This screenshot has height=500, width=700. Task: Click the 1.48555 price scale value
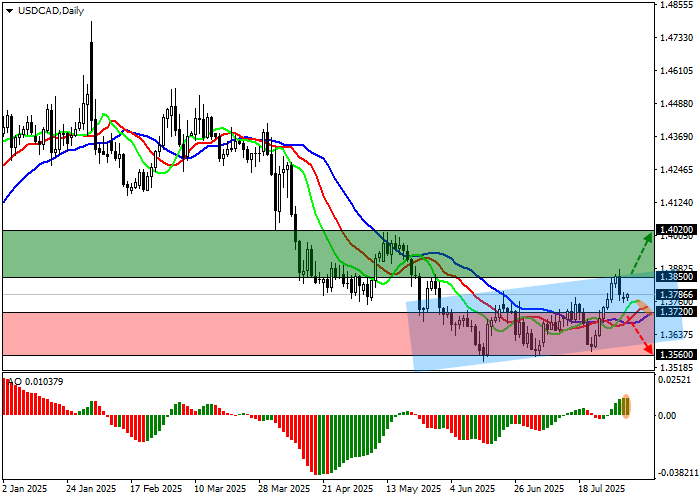coord(677,5)
